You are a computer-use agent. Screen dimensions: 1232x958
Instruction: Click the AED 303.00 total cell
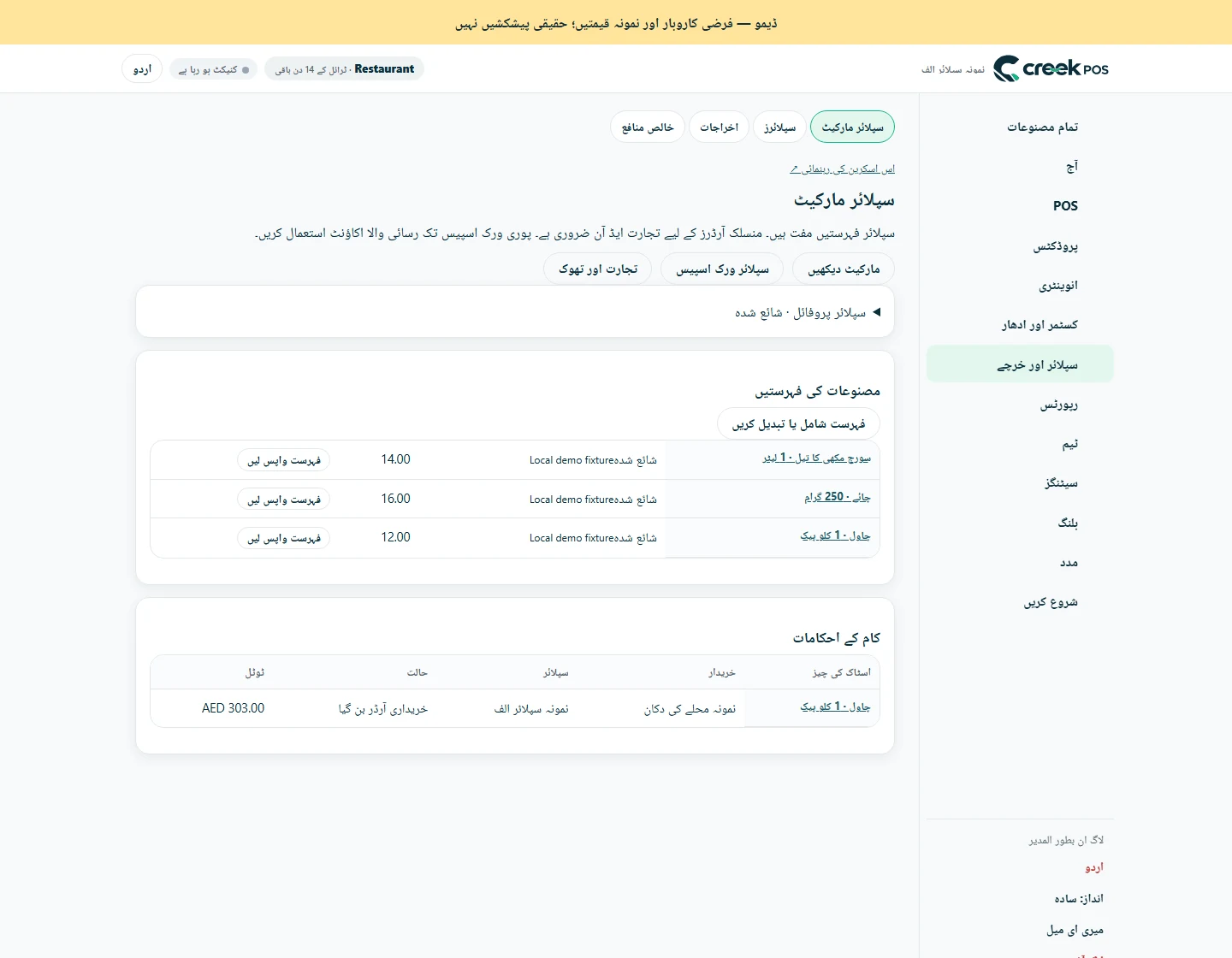pos(233,708)
